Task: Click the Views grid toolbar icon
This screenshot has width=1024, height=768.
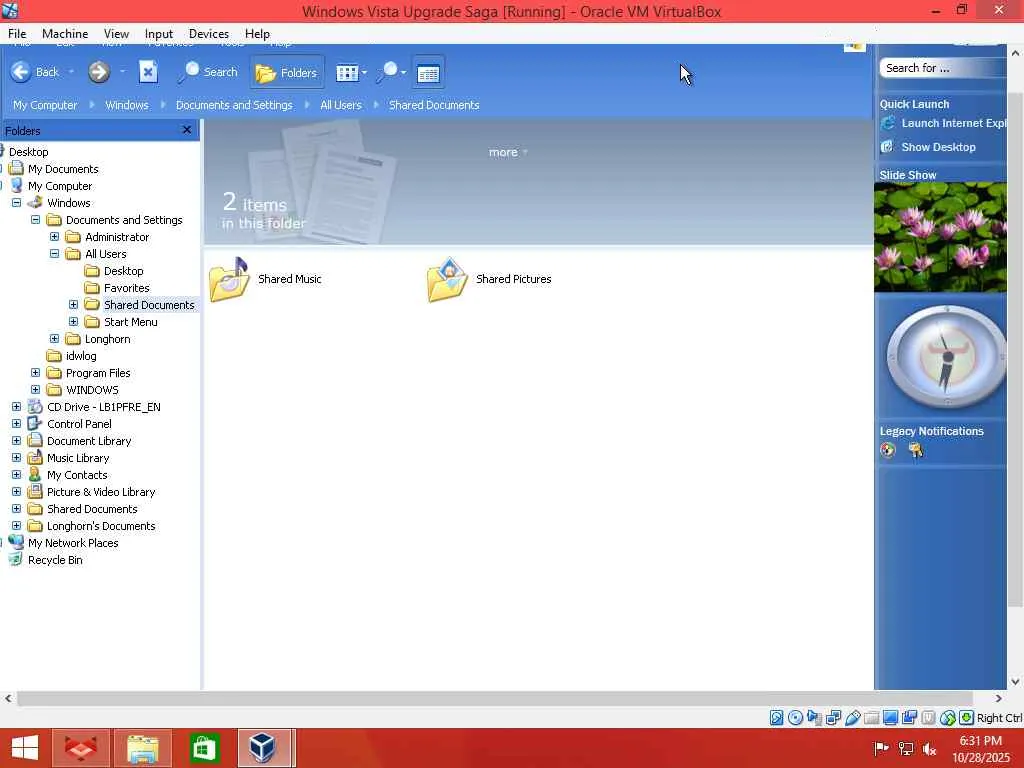Action: [347, 72]
